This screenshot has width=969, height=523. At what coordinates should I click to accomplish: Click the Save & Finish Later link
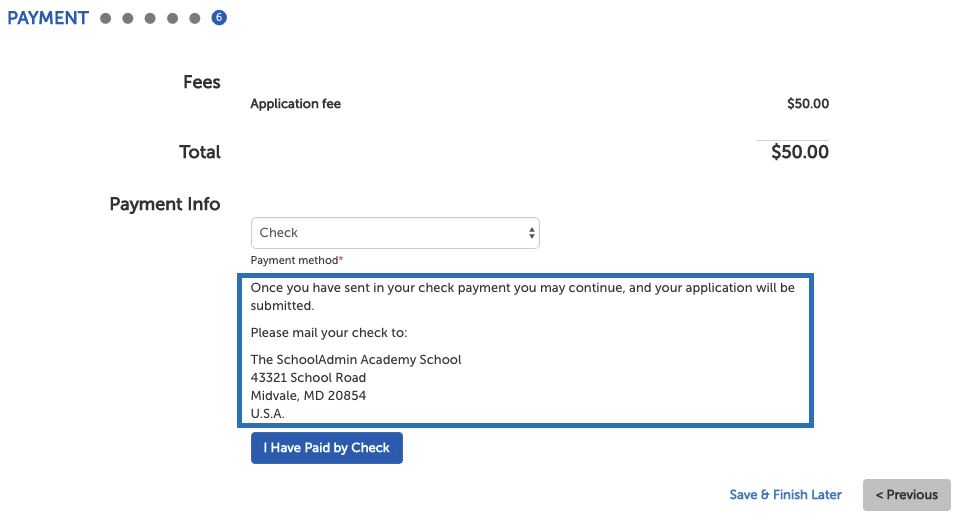(785, 495)
